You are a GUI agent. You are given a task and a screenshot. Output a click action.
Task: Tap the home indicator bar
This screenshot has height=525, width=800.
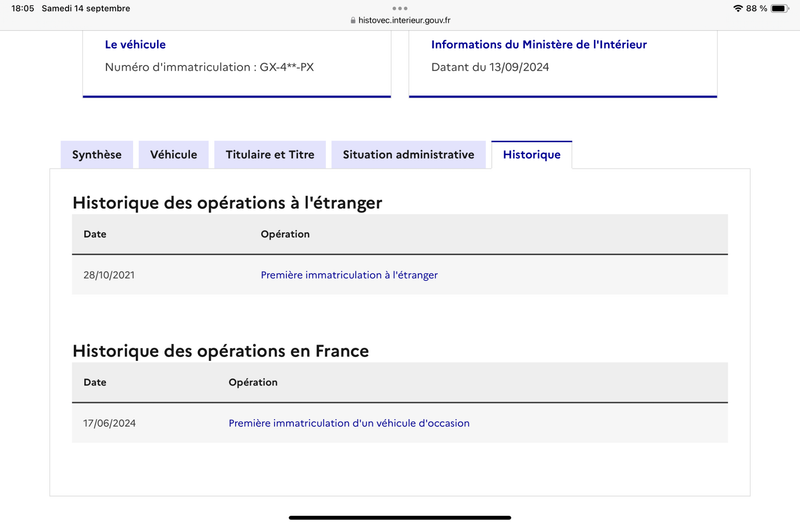pyautogui.click(x=400, y=517)
